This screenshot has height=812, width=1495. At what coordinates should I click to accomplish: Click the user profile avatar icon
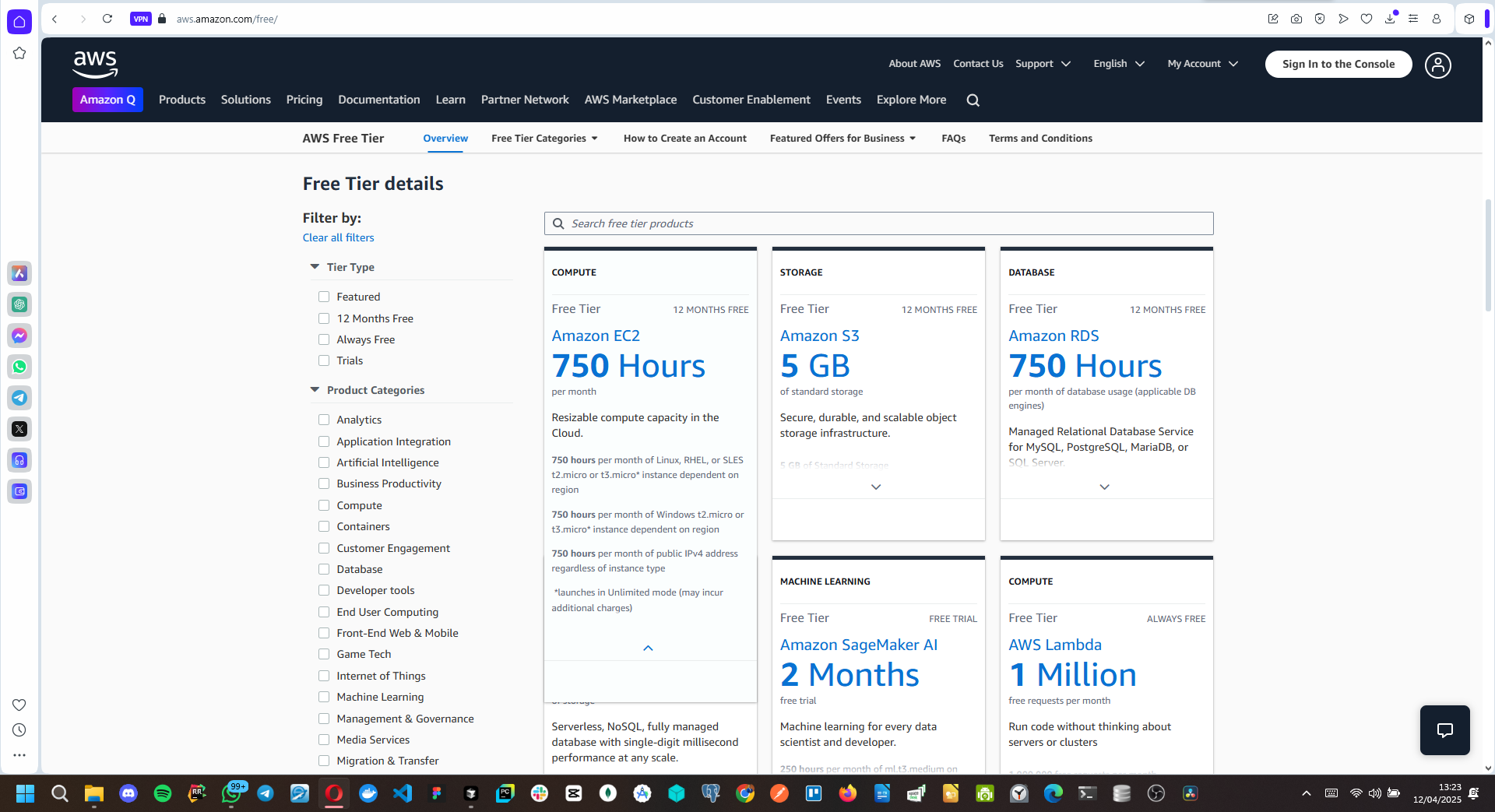[1437, 65]
